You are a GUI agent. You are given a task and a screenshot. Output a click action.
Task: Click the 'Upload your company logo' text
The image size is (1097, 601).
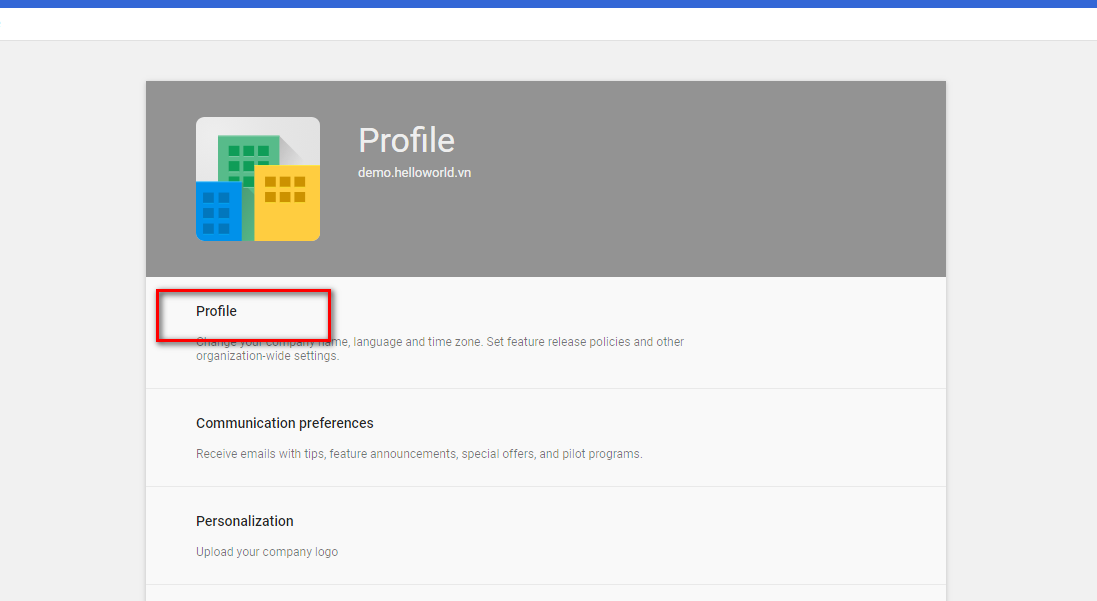pos(267,551)
